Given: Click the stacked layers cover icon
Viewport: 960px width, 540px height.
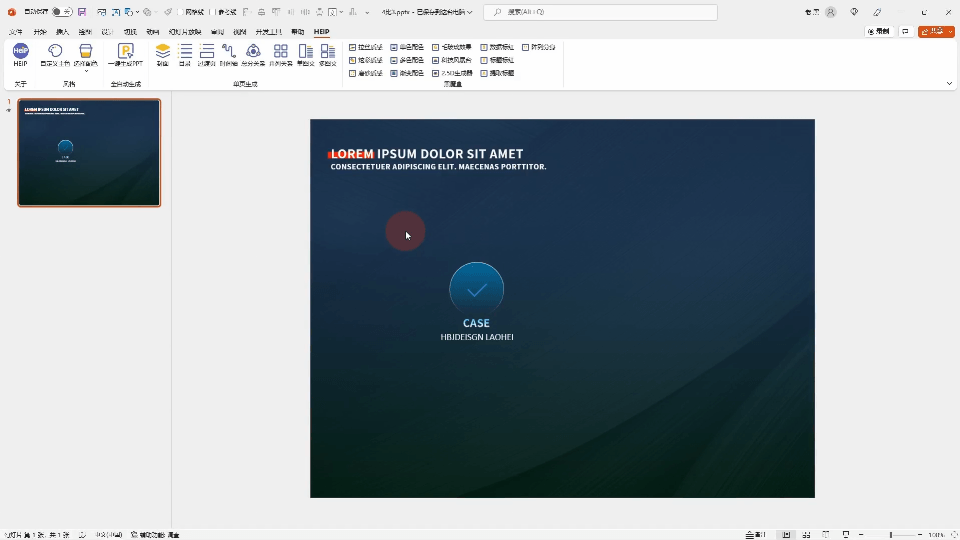Looking at the screenshot, I should [162, 51].
